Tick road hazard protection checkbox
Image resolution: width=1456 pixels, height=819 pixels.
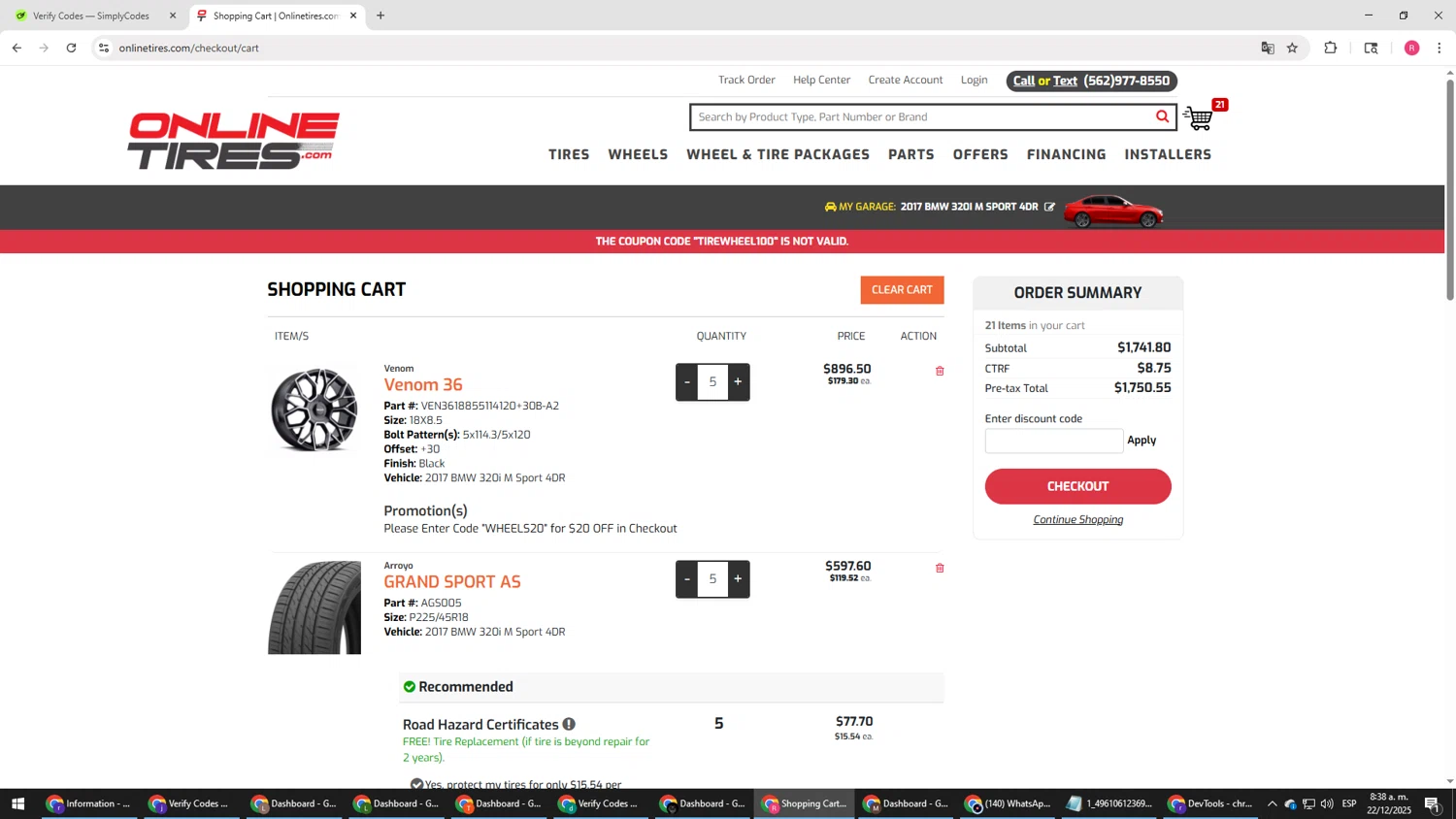click(416, 784)
